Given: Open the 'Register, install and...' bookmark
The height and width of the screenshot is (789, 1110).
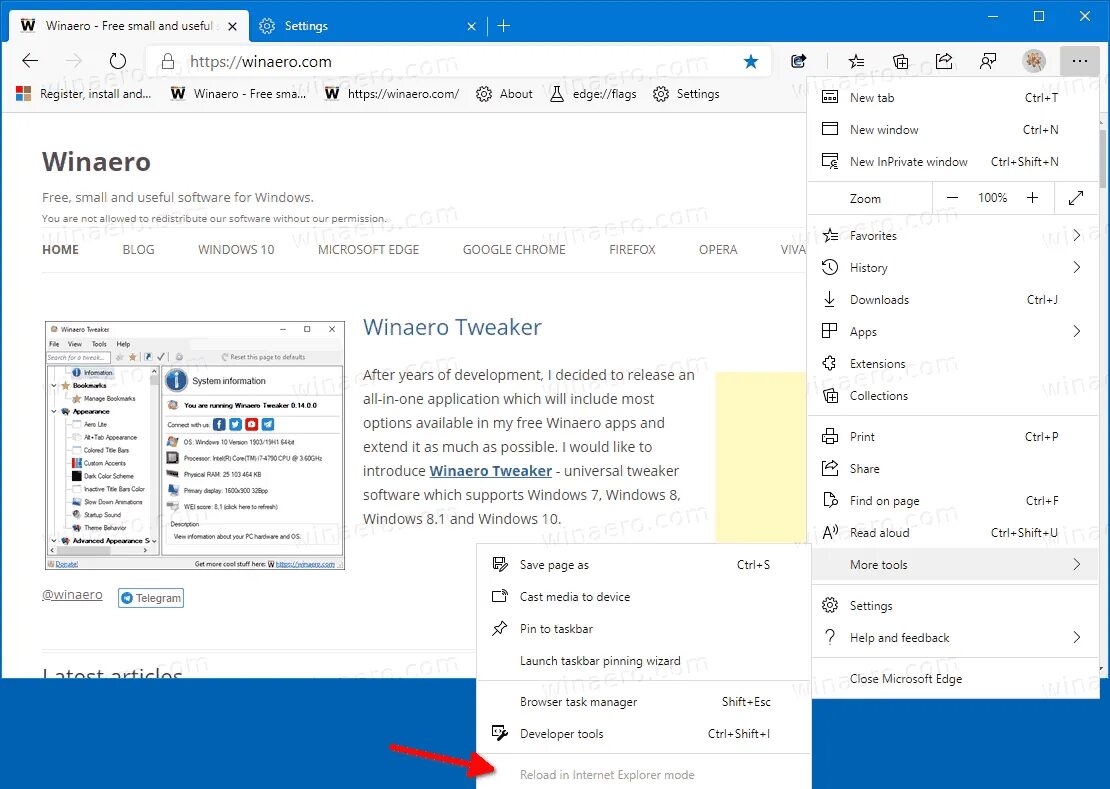Looking at the screenshot, I should 84,94.
